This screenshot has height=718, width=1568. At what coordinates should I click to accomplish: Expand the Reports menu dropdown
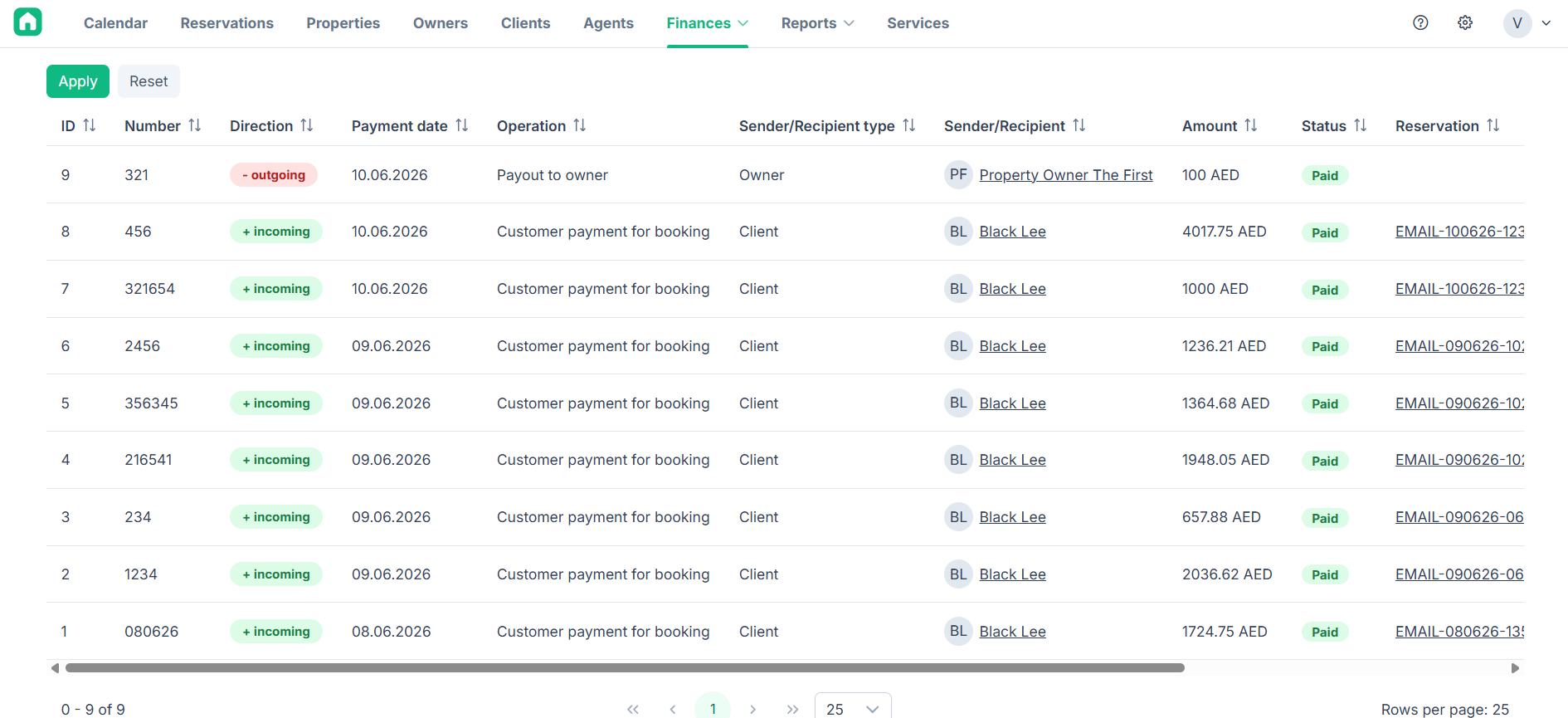[817, 23]
